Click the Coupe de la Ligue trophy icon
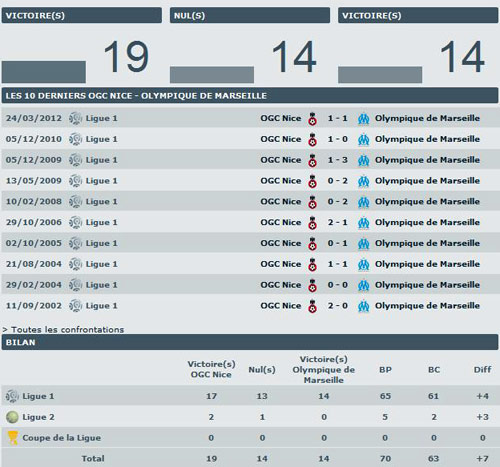 (13, 438)
